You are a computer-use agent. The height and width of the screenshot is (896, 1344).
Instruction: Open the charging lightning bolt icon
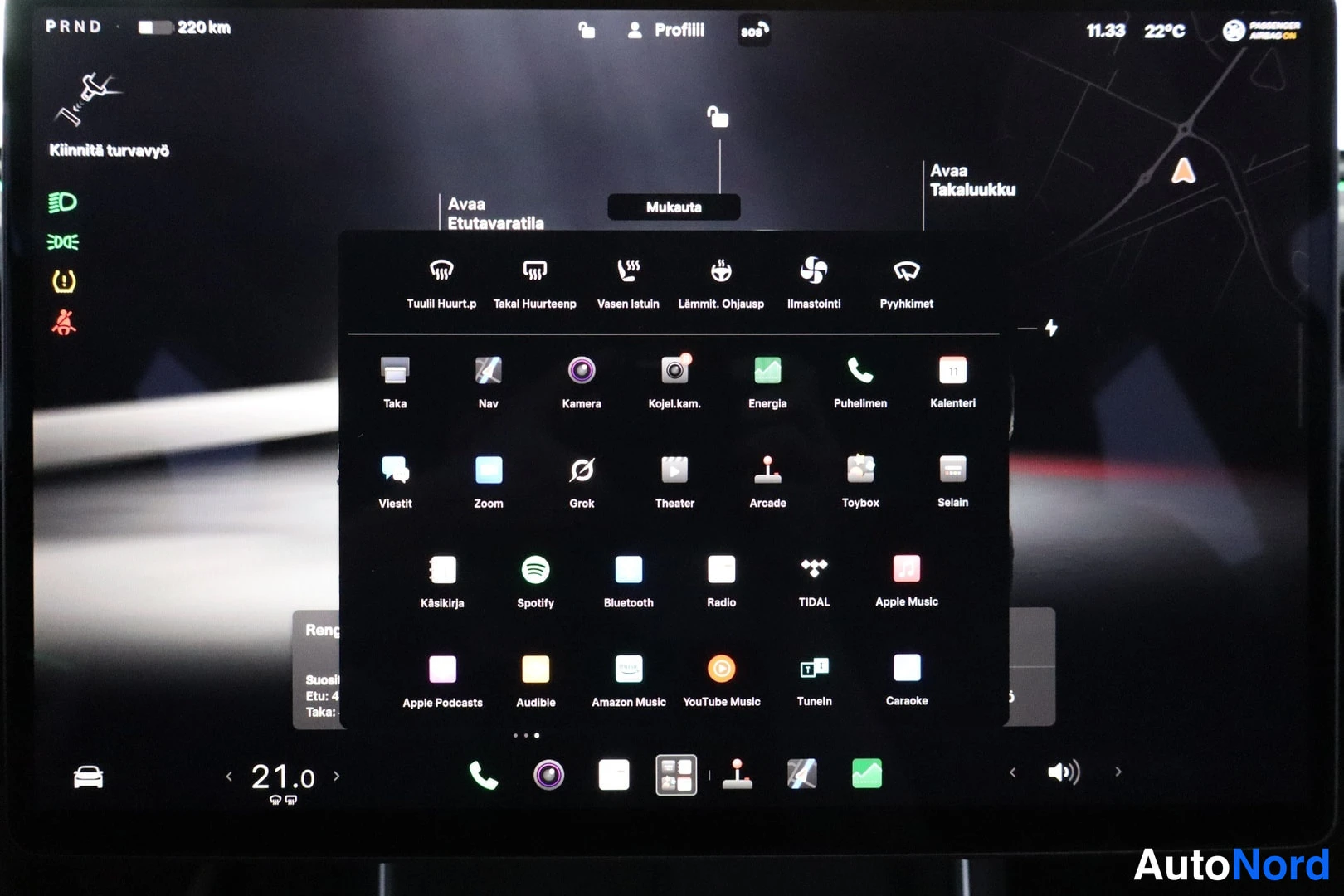[1051, 328]
